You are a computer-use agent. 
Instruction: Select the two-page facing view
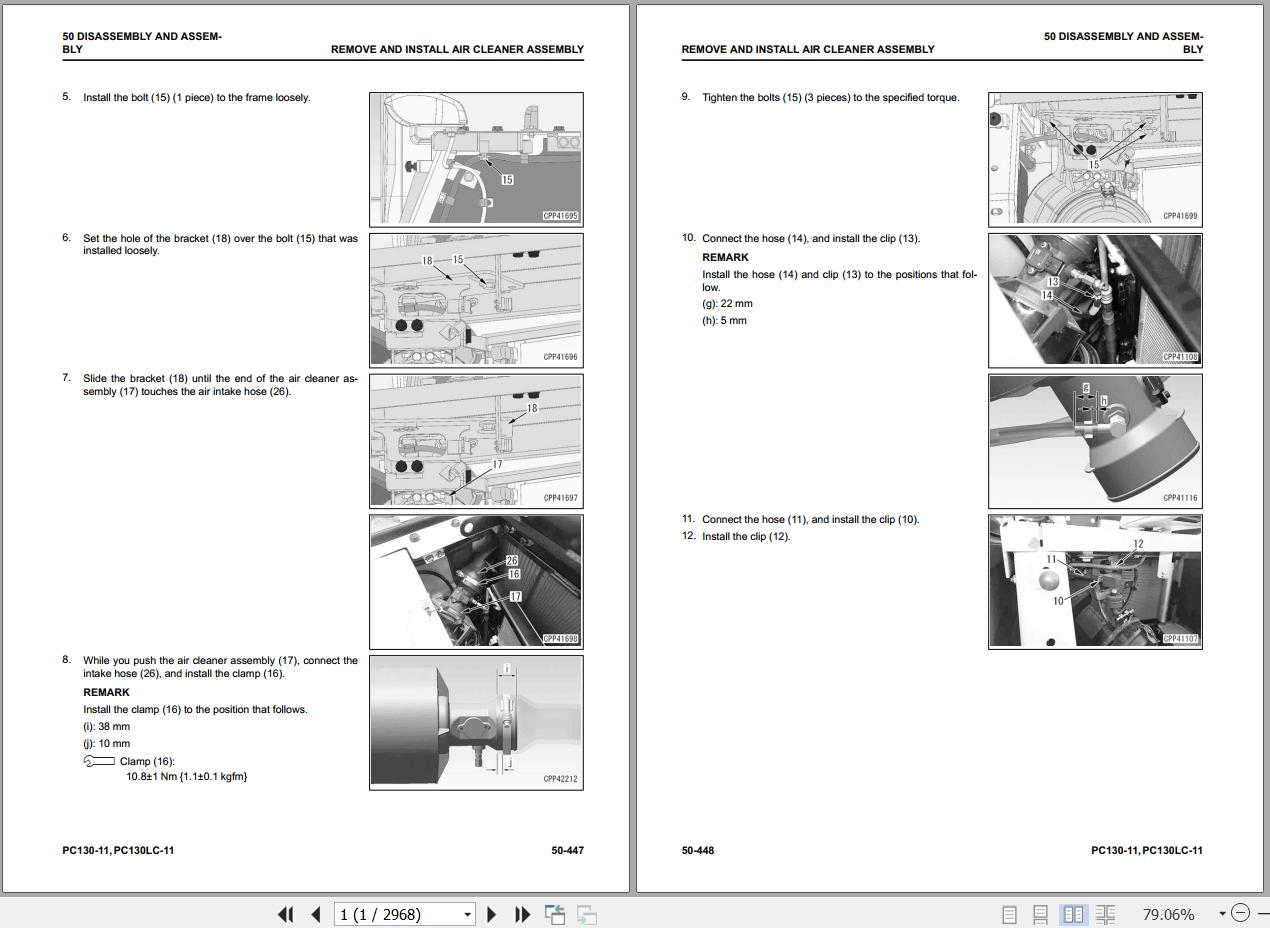click(1073, 914)
